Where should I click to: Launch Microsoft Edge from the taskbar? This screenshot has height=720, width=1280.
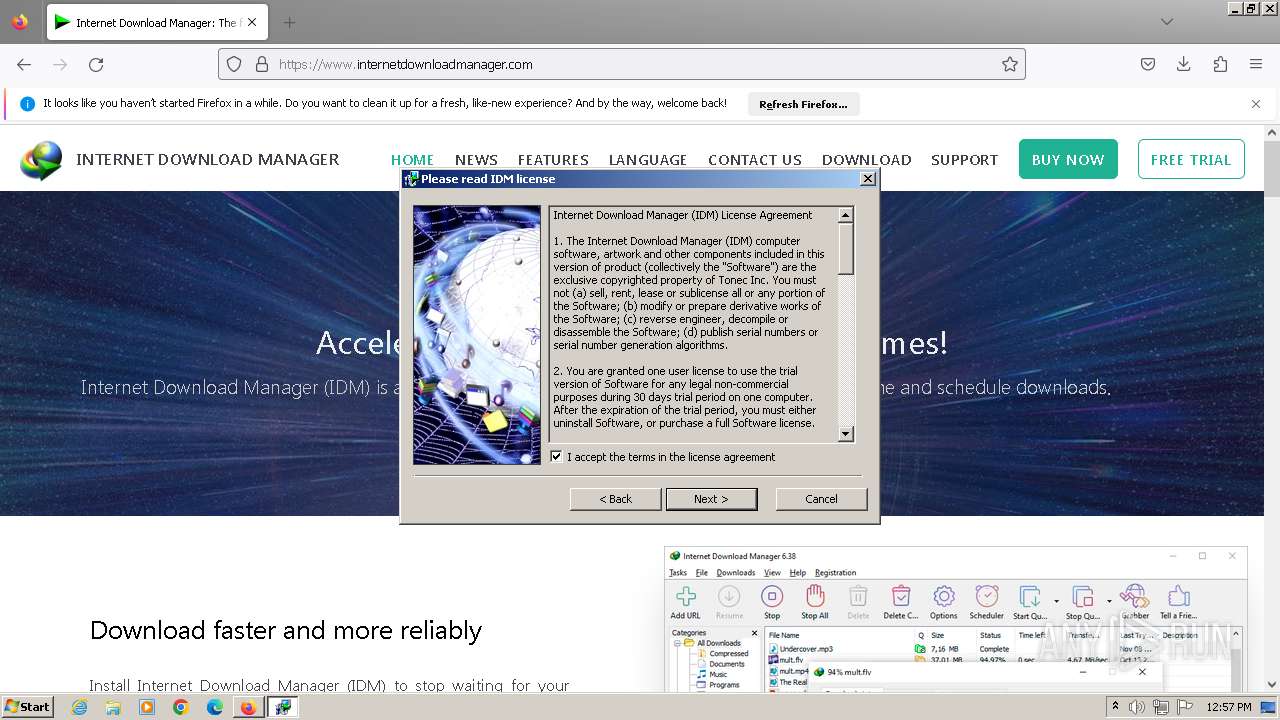[215, 707]
